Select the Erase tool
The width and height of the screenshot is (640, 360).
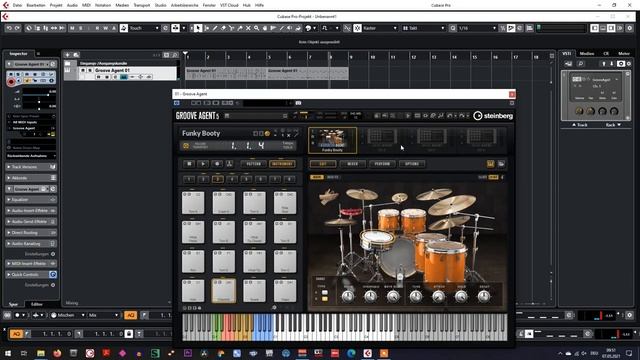tap(223, 28)
